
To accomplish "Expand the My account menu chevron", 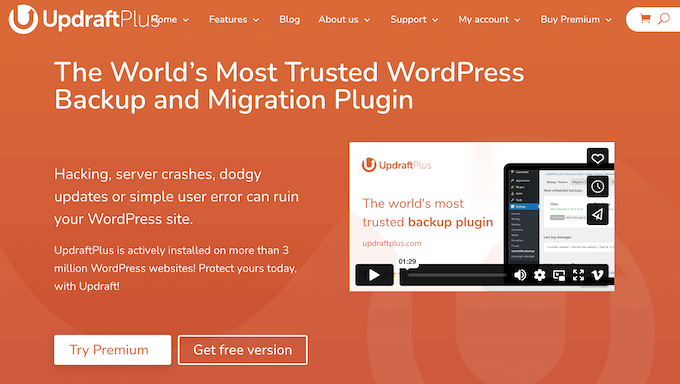I will (517, 20).
